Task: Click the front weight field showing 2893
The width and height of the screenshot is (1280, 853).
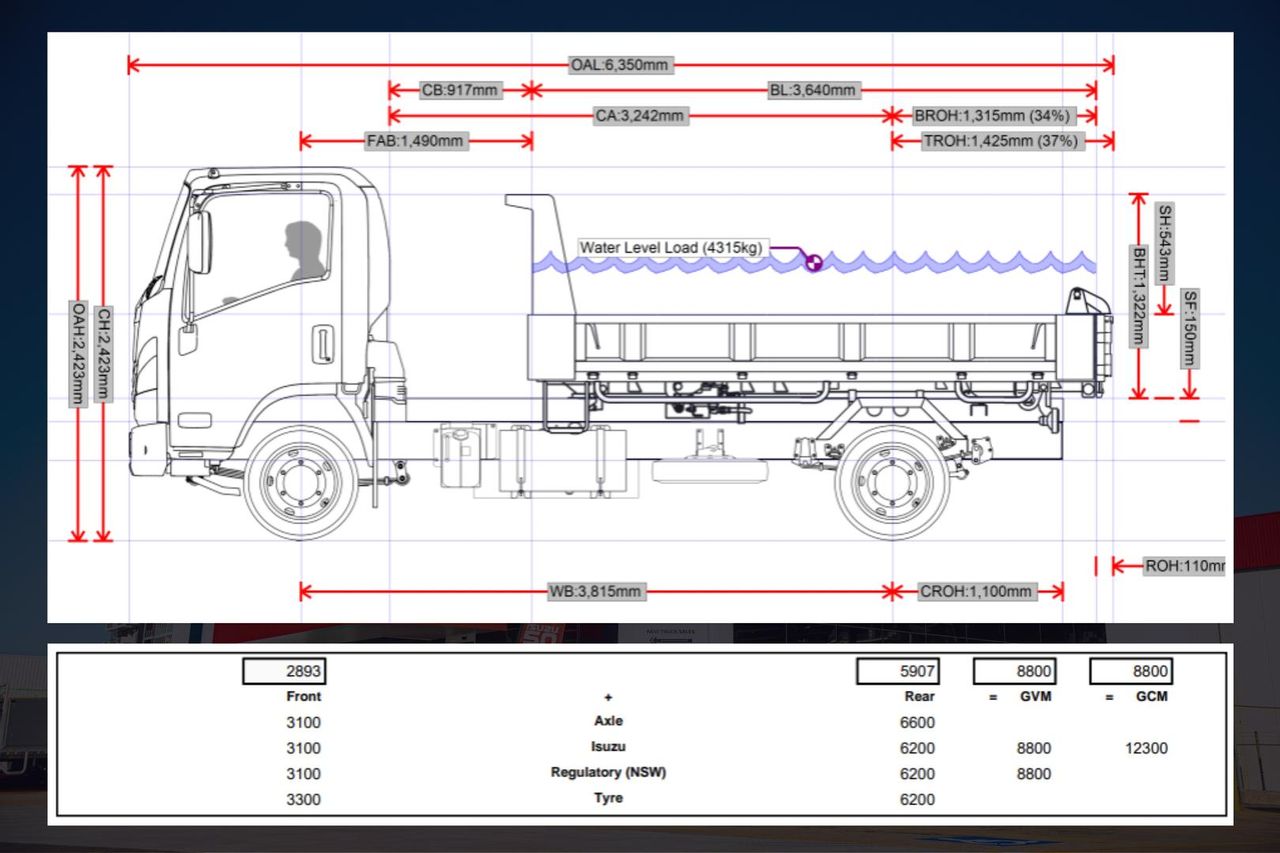Action: (284, 671)
